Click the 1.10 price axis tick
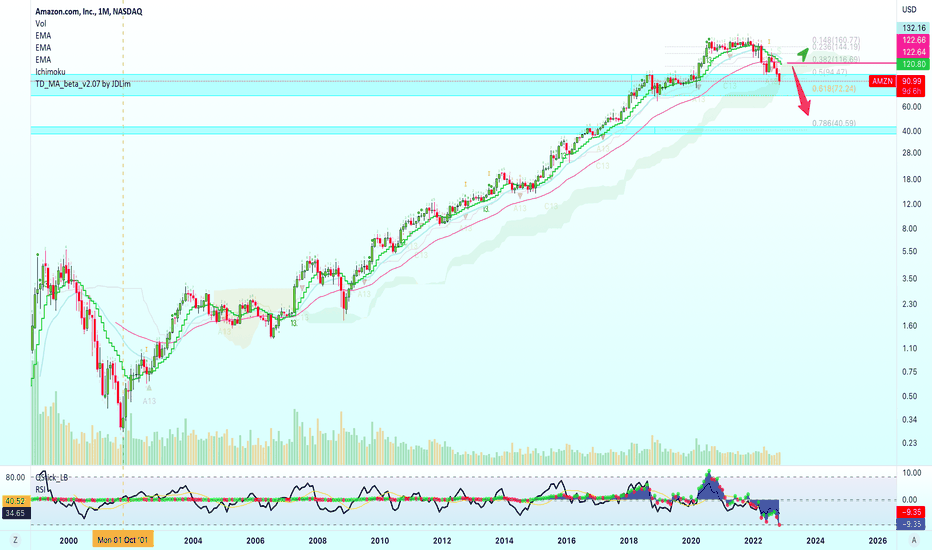This screenshot has height=550, width=932. (x=909, y=348)
